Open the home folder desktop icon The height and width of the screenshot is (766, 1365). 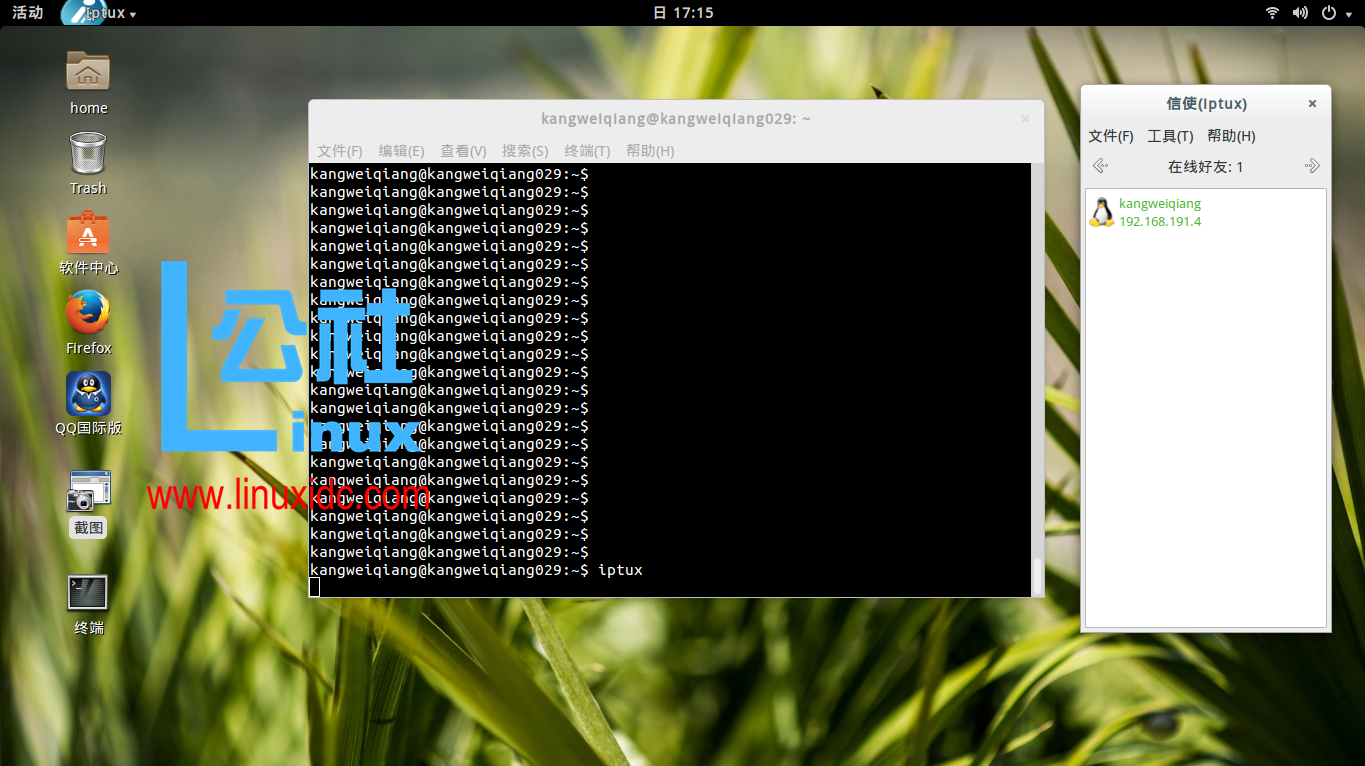click(88, 71)
